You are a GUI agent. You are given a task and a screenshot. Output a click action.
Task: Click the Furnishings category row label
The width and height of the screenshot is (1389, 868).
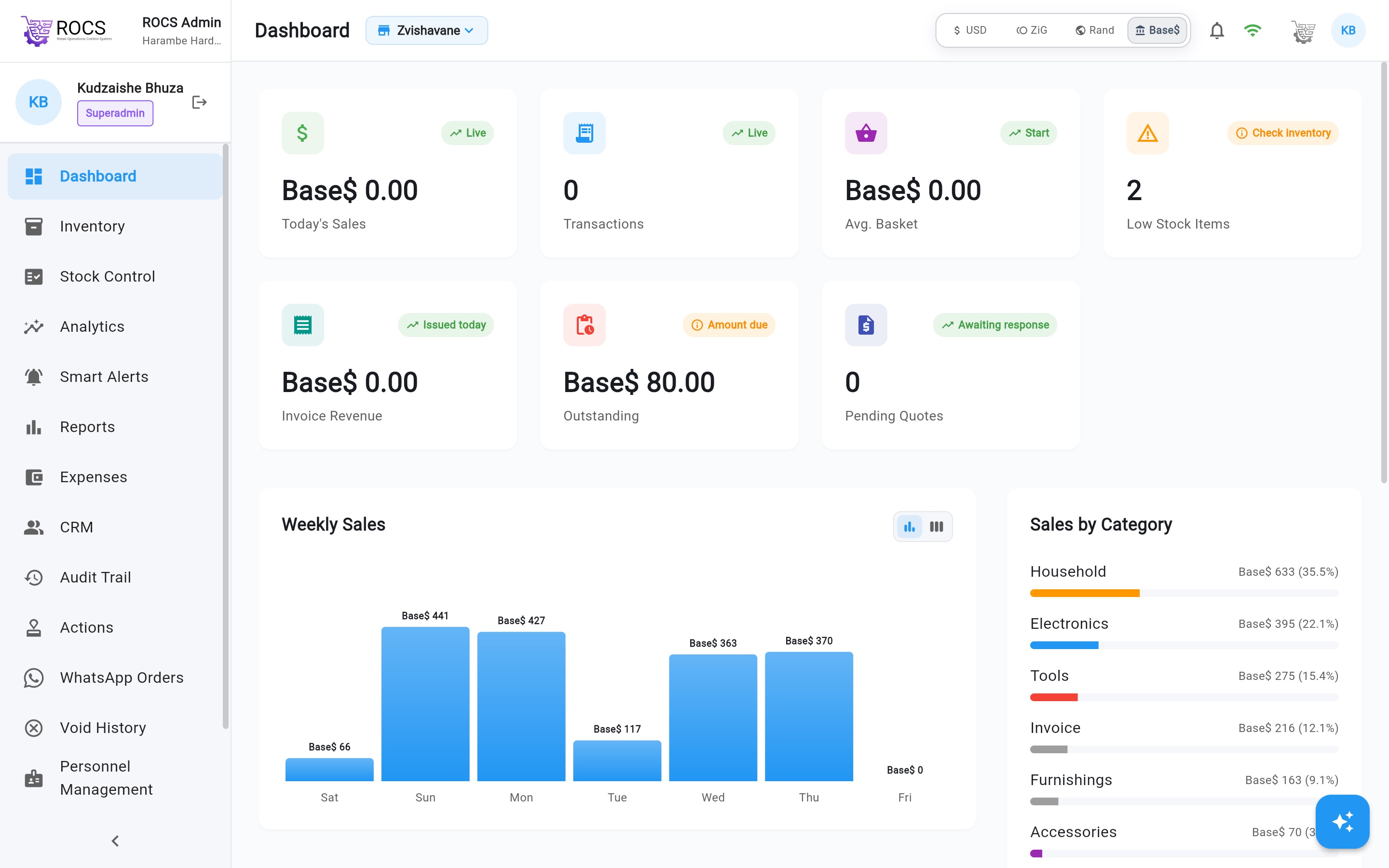point(1071,780)
